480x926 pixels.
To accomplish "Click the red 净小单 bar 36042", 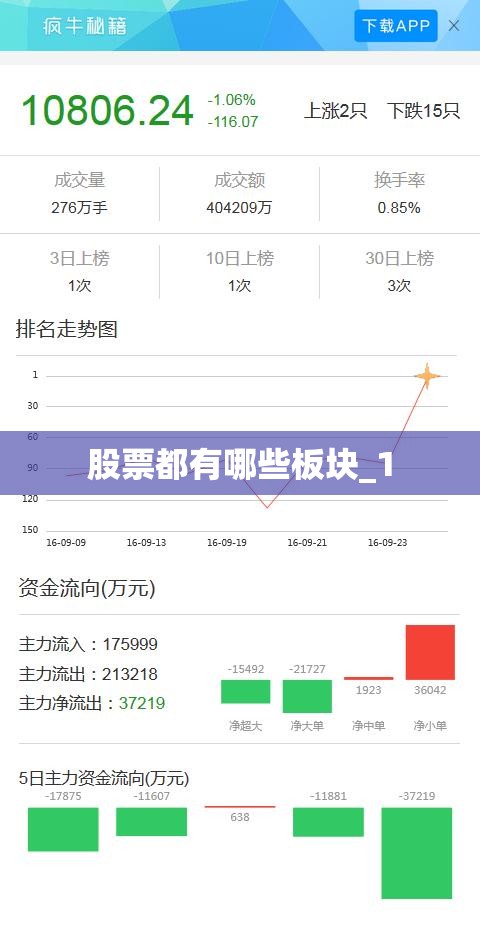I will tap(430, 652).
